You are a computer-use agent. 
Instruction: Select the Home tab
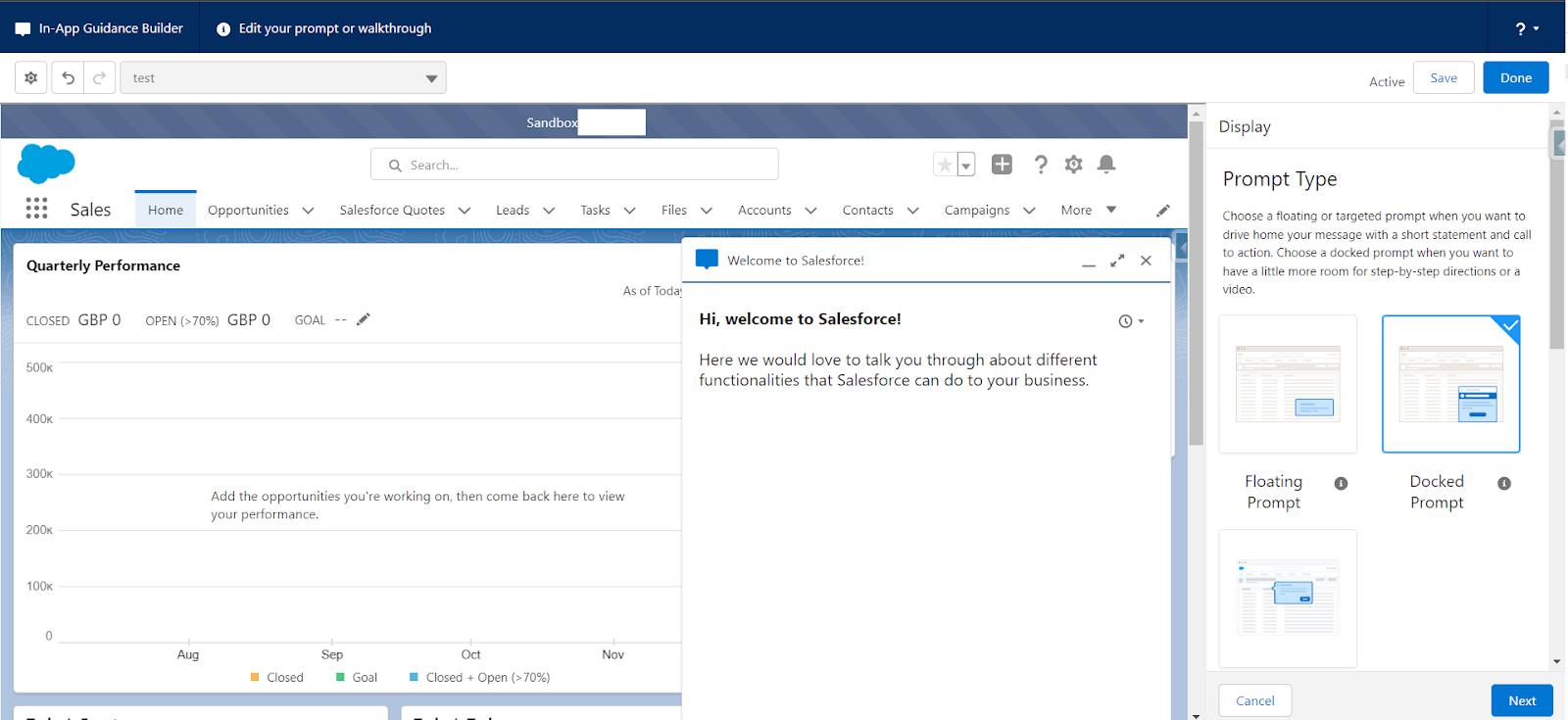166,210
